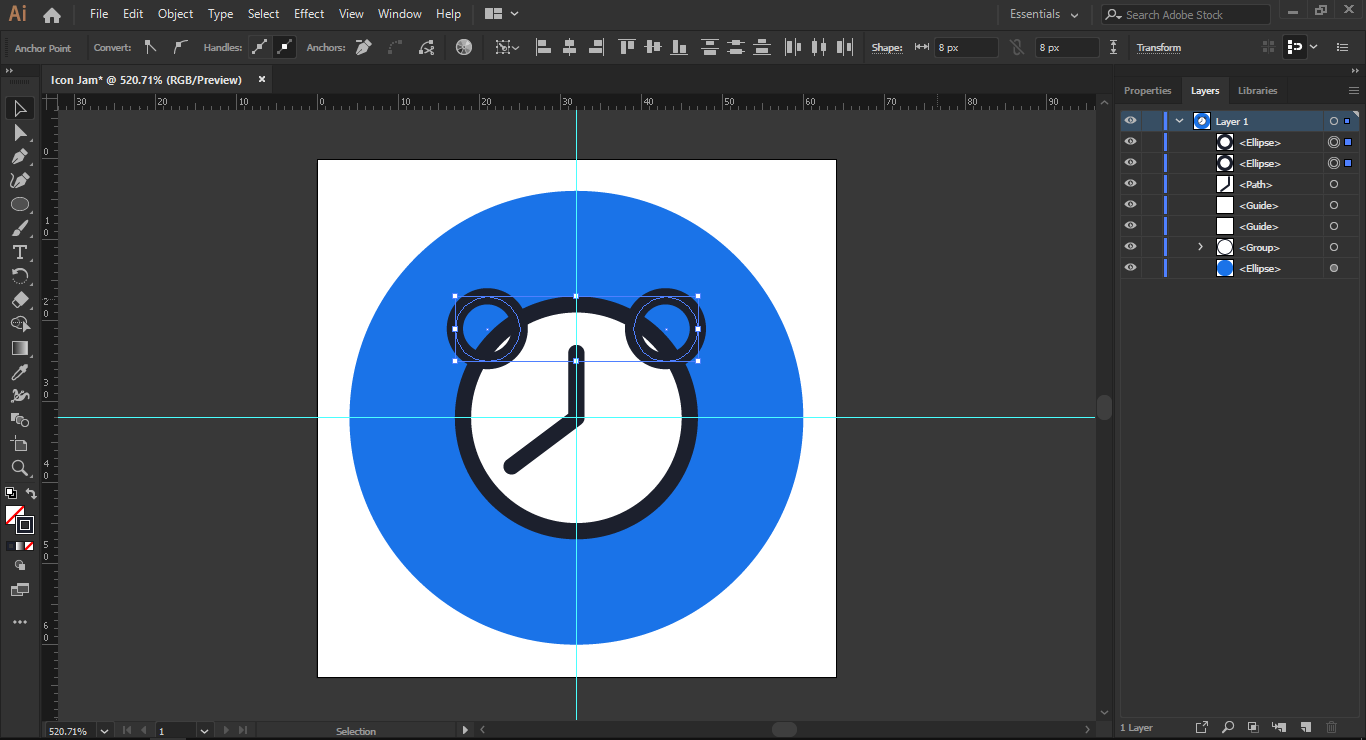Remove selected anchor points
Viewport: 1366px width, 740px height.
tap(364, 47)
